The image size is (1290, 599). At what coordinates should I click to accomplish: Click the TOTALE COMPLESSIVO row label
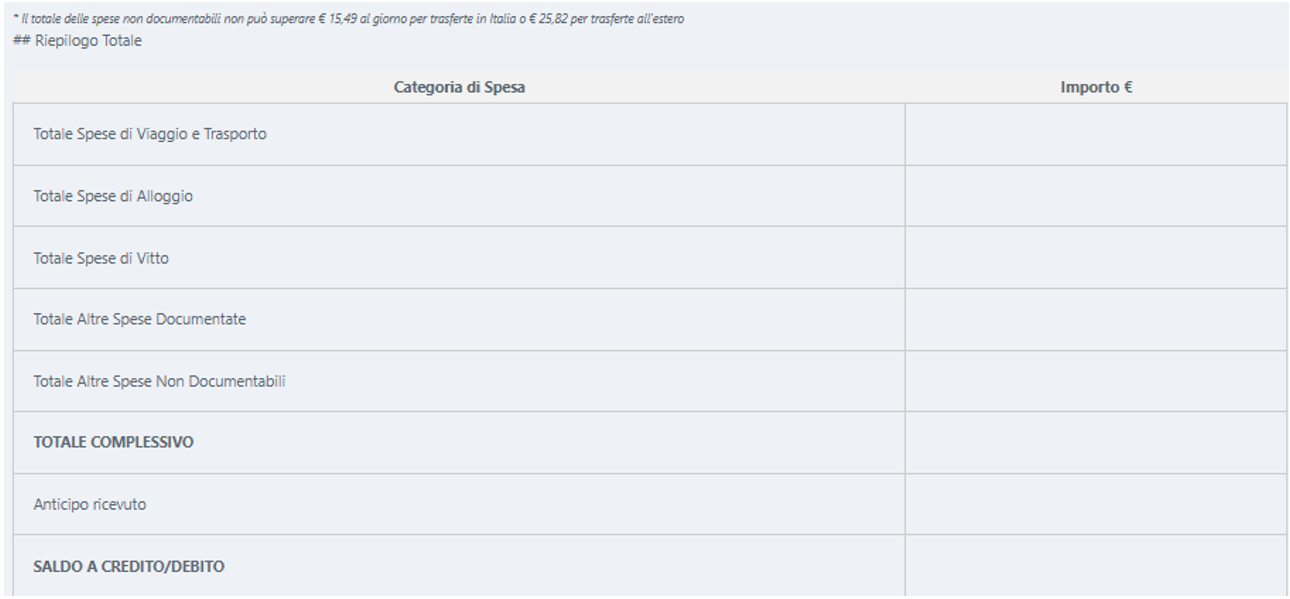114,443
